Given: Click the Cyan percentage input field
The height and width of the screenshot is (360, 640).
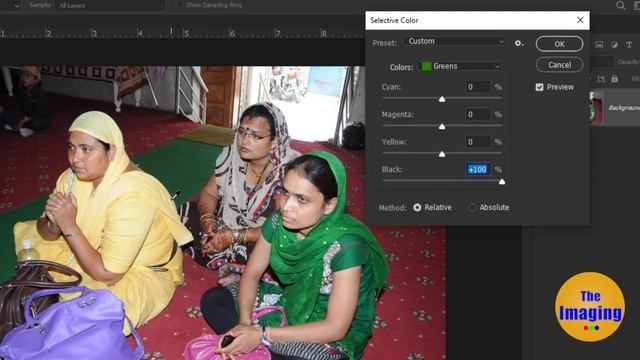Looking at the screenshot, I should 478,87.
